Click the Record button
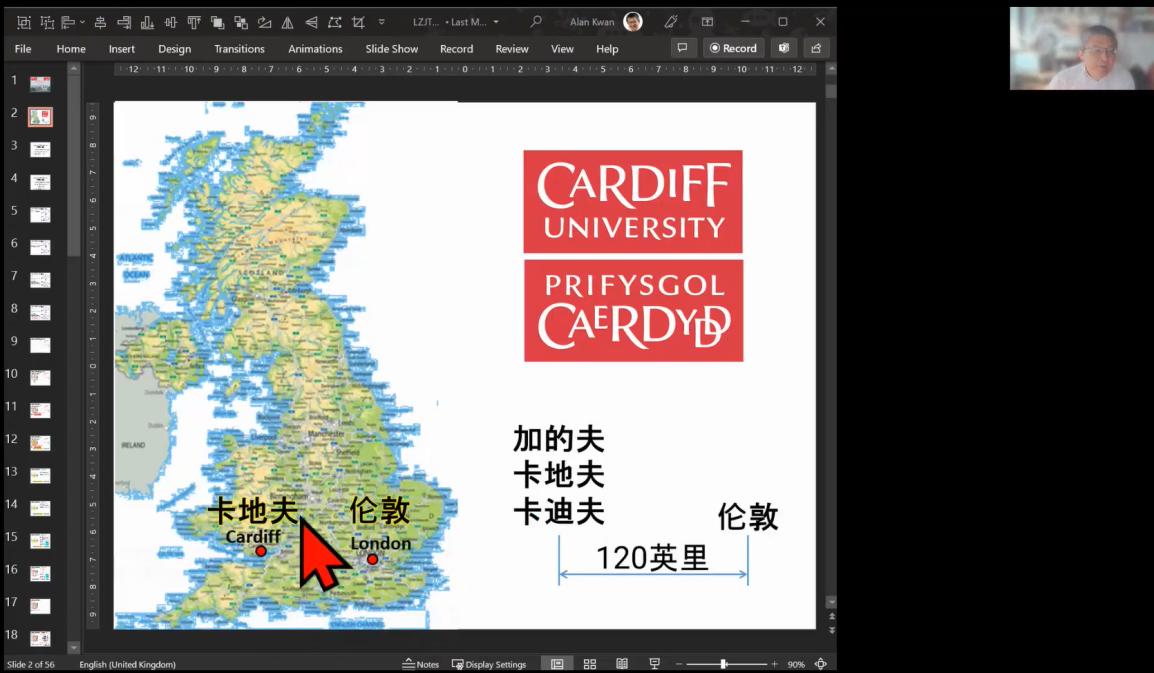 coord(733,48)
